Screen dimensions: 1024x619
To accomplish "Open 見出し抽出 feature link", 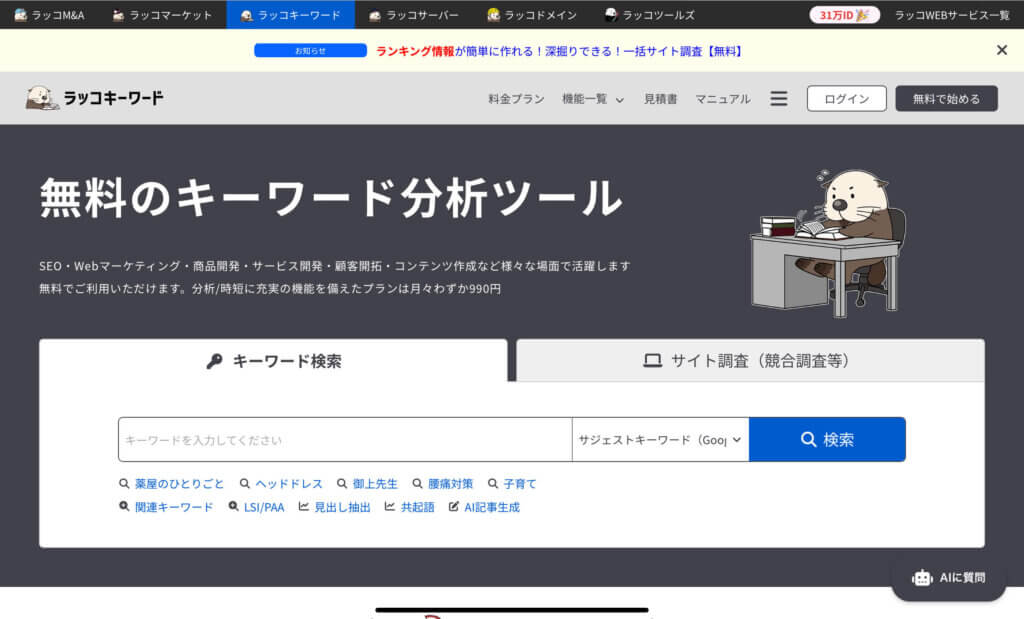I will (x=342, y=507).
